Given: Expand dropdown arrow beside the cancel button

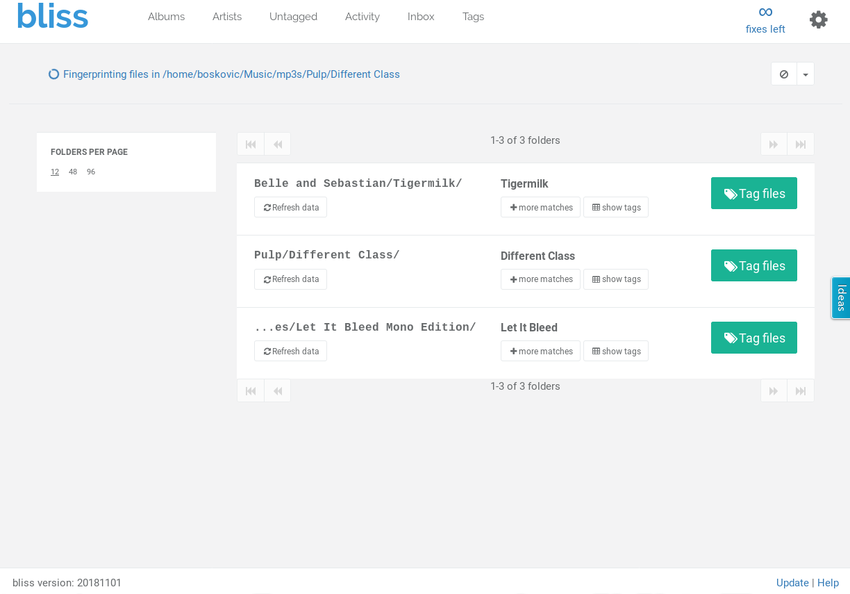Looking at the screenshot, I should pyautogui.click(x=805, y=74).
